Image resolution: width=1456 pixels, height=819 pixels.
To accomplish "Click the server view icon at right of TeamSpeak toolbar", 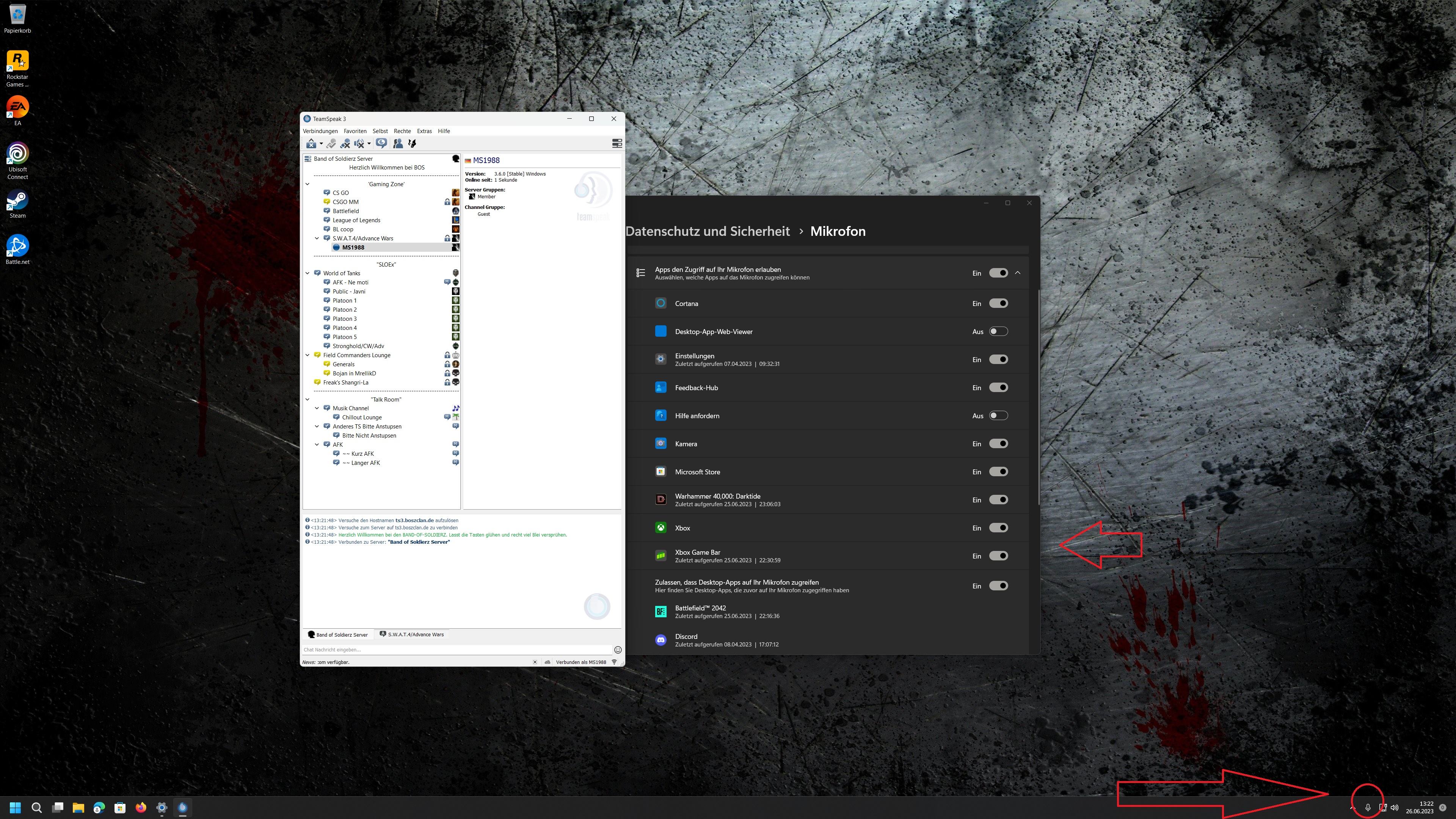I will [x=617, y=144].
